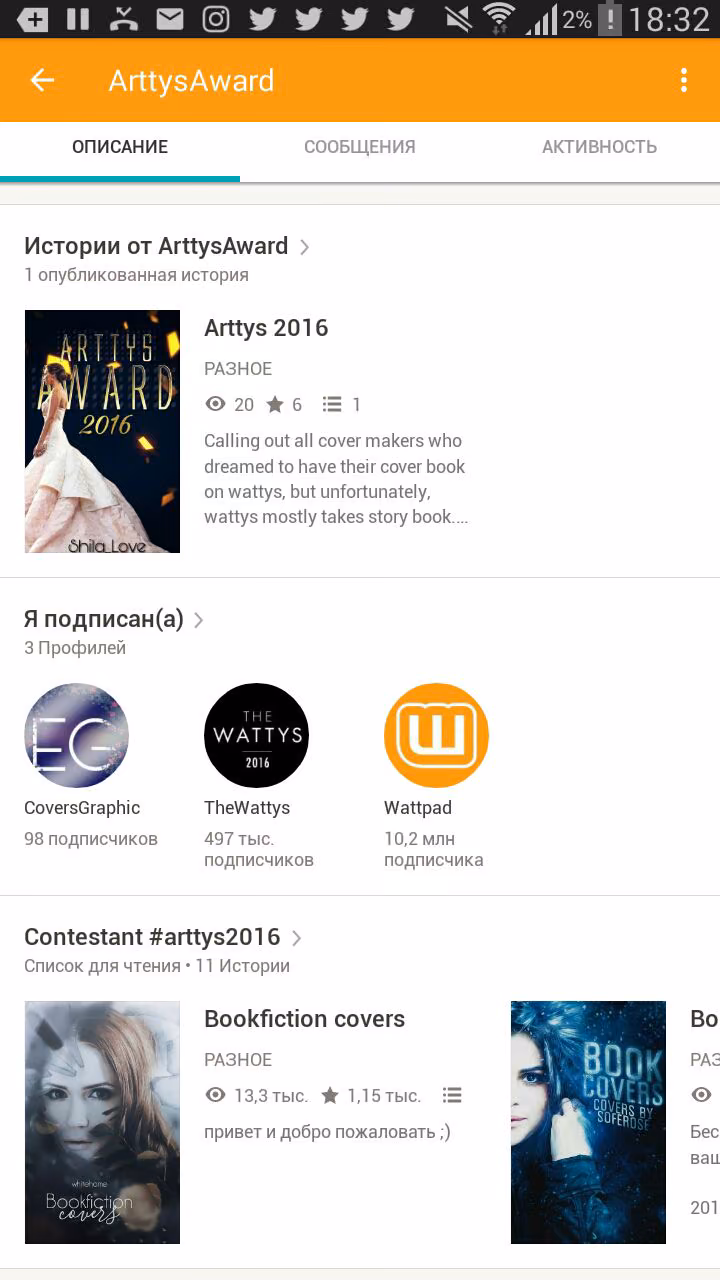The image size is (720, 1280).
Task: Open the Arttys 2016 story title
Action: tap(266, 328)
